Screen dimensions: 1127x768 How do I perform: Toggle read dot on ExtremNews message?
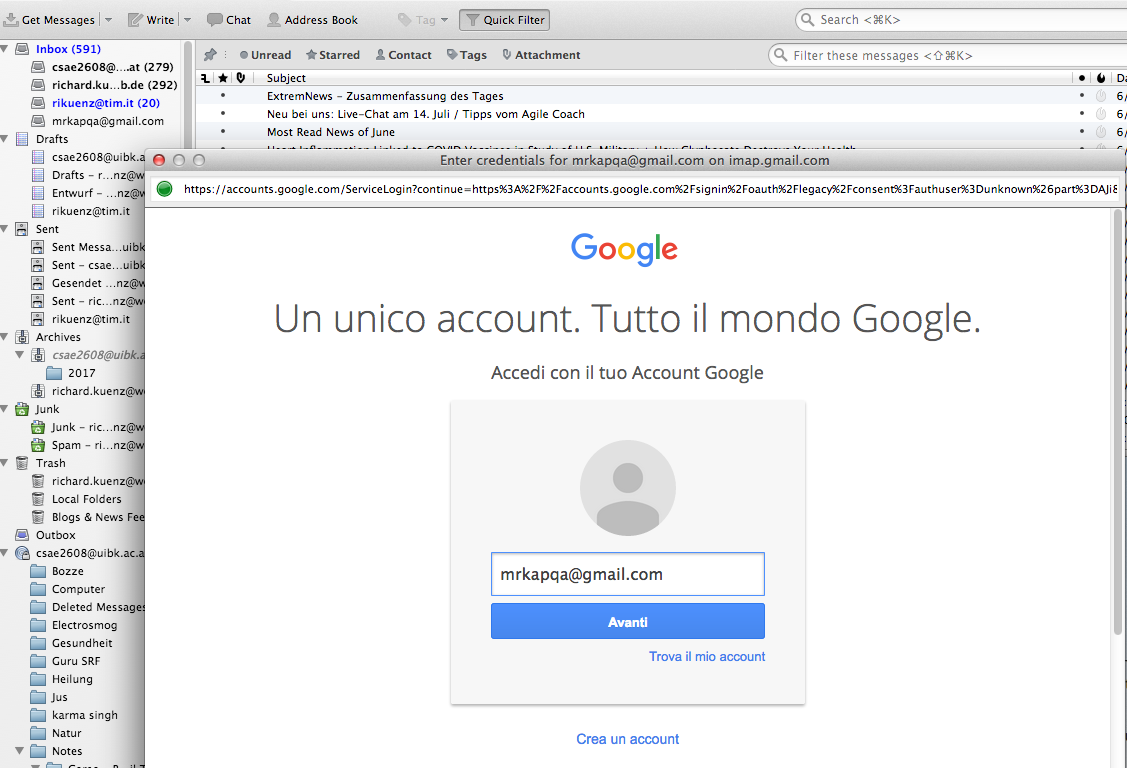tap(1082, 96)
